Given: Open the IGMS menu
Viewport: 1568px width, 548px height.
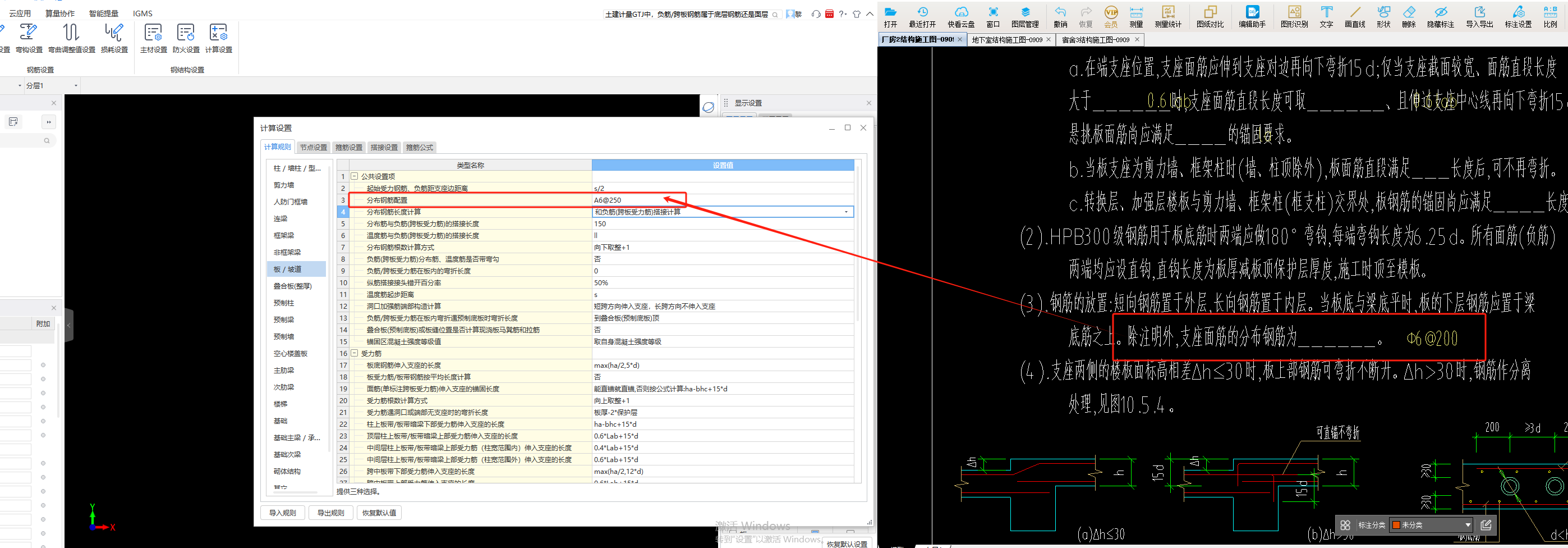Looking at the screenshot, I should pyautogui.click(x=142, y=13).
